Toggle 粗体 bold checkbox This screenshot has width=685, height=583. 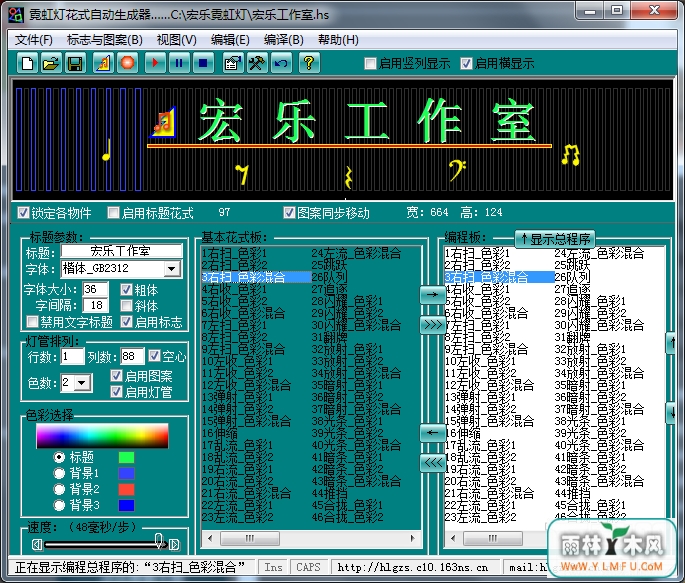click(126, 290)
